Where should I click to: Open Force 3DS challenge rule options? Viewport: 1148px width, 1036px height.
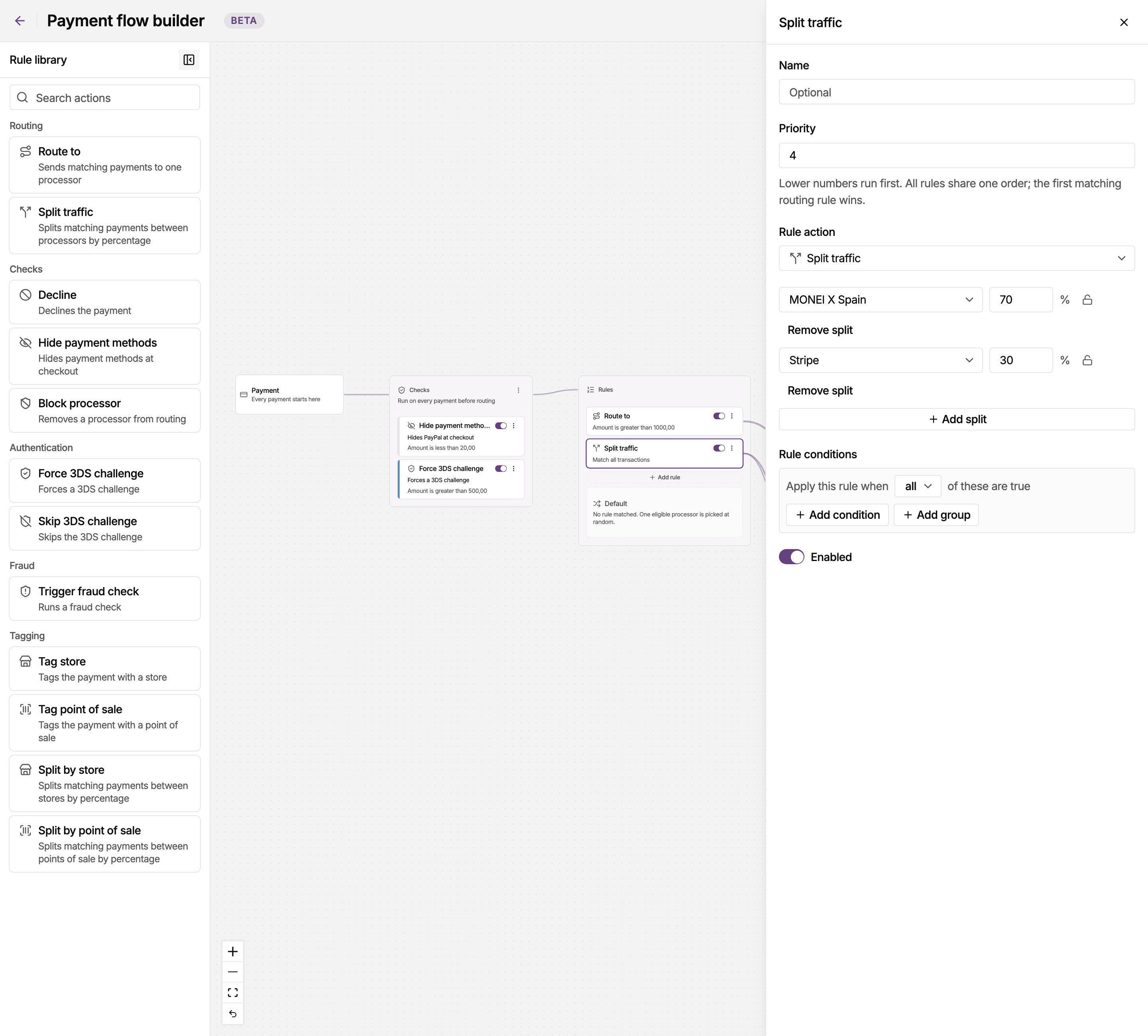coord(514,469)
